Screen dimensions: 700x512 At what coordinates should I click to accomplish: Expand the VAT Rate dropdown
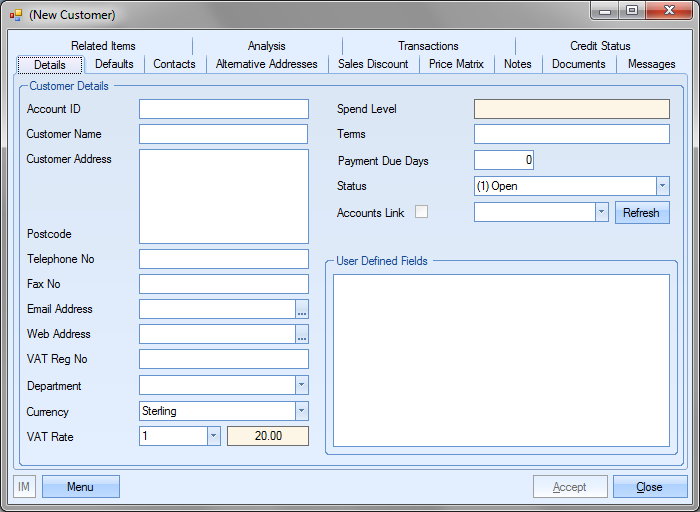click(x=213, y=436)
